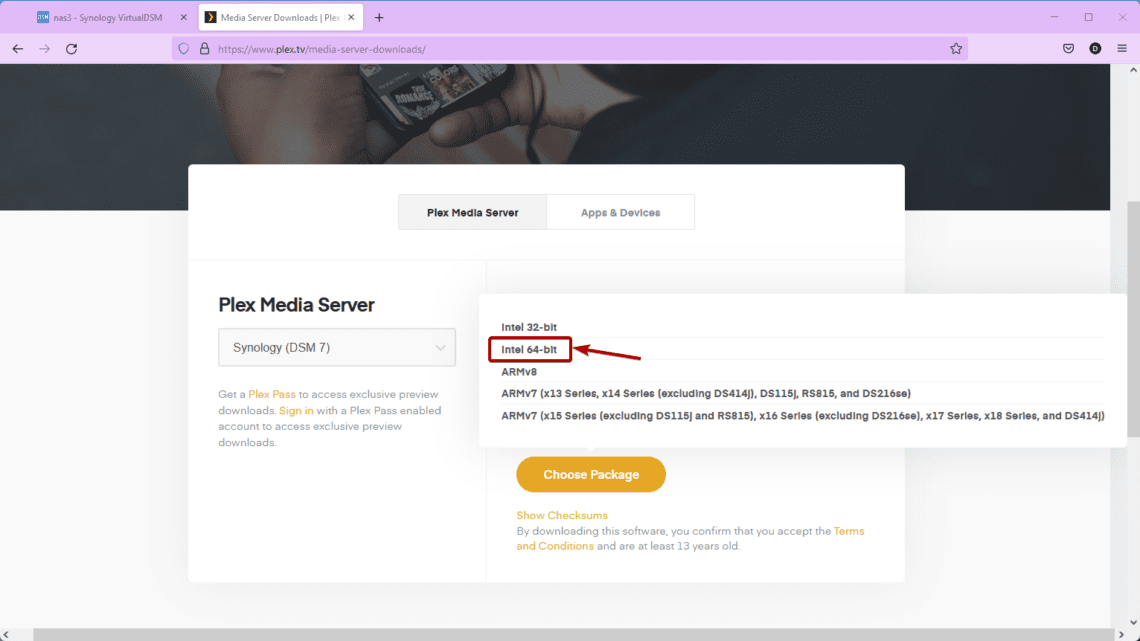The image size is (1140, 641).
Task: Switch to Apps & Devices section
Action: tap(620, 212)
